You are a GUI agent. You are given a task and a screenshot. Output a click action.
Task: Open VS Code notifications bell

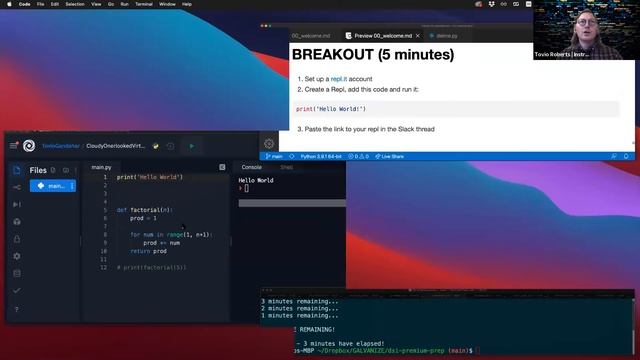tap(626, 156)
